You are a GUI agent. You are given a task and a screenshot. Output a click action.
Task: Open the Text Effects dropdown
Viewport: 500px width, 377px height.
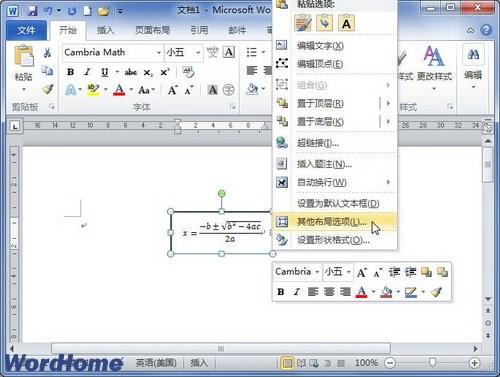click(80, 90)
